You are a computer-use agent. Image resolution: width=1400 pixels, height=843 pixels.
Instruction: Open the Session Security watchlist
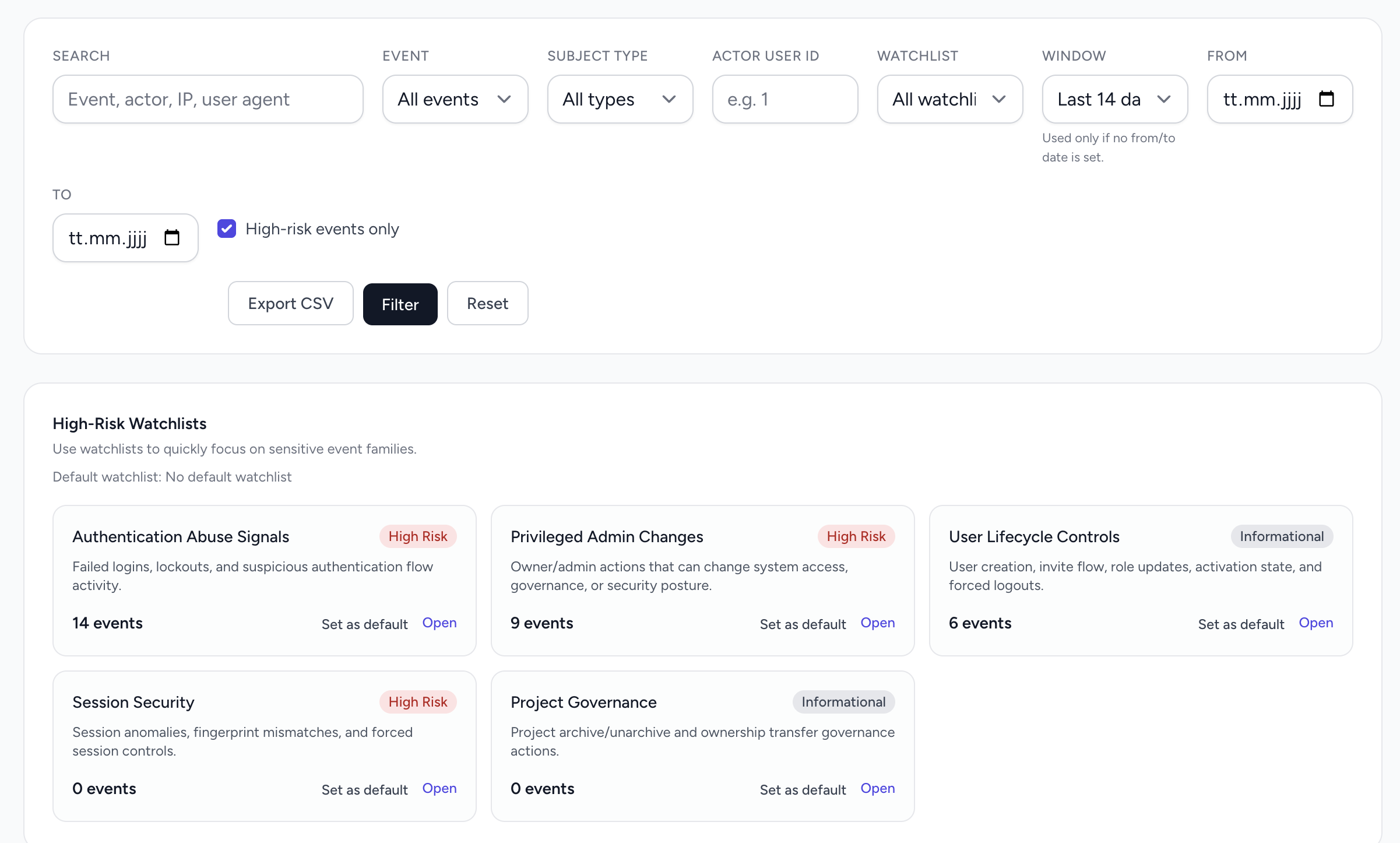pyautogui.click(x=439, y=788)
